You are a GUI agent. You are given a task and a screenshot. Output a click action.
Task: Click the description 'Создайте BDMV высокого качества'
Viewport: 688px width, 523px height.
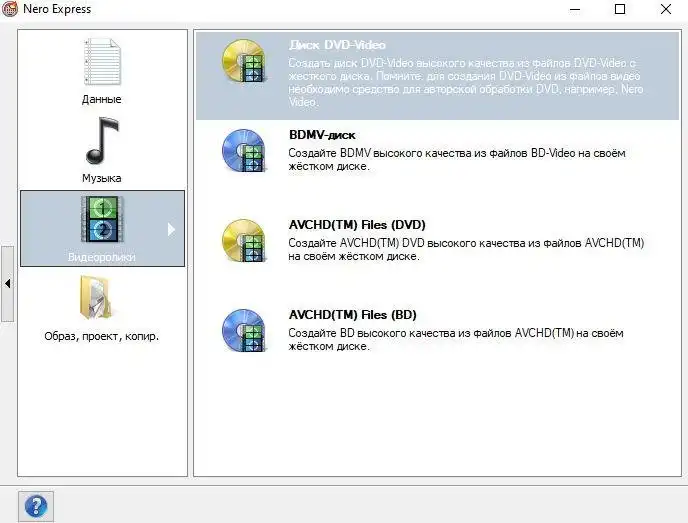(x=457, y=160)
